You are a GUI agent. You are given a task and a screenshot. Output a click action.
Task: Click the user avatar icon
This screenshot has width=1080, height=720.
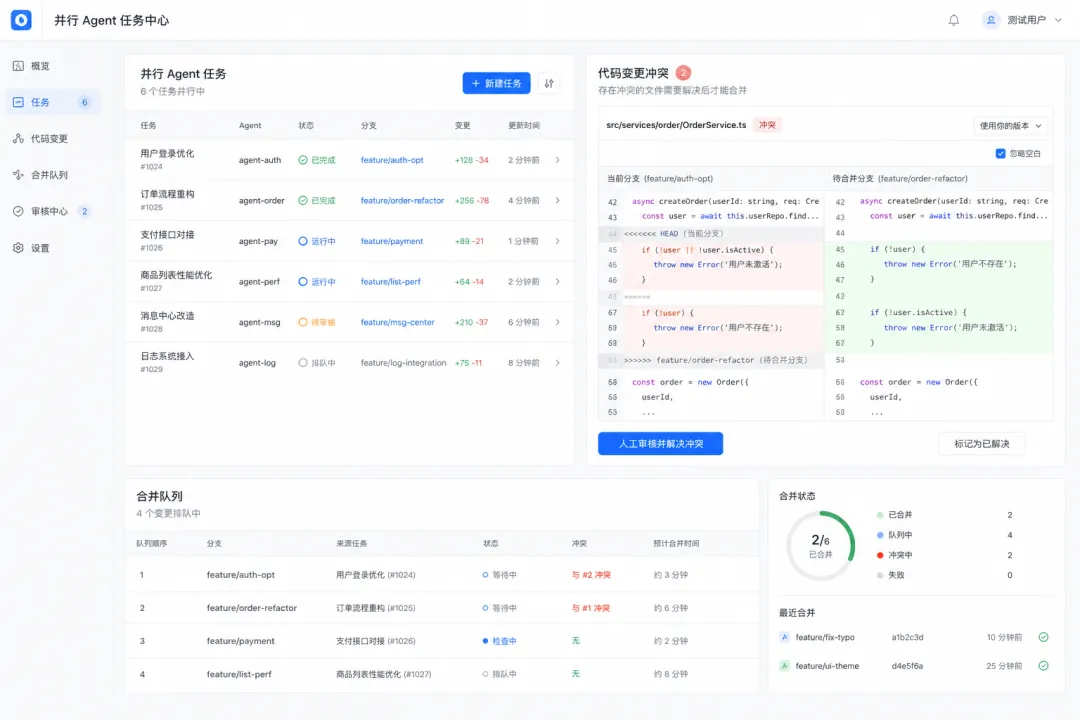point(990,20)
